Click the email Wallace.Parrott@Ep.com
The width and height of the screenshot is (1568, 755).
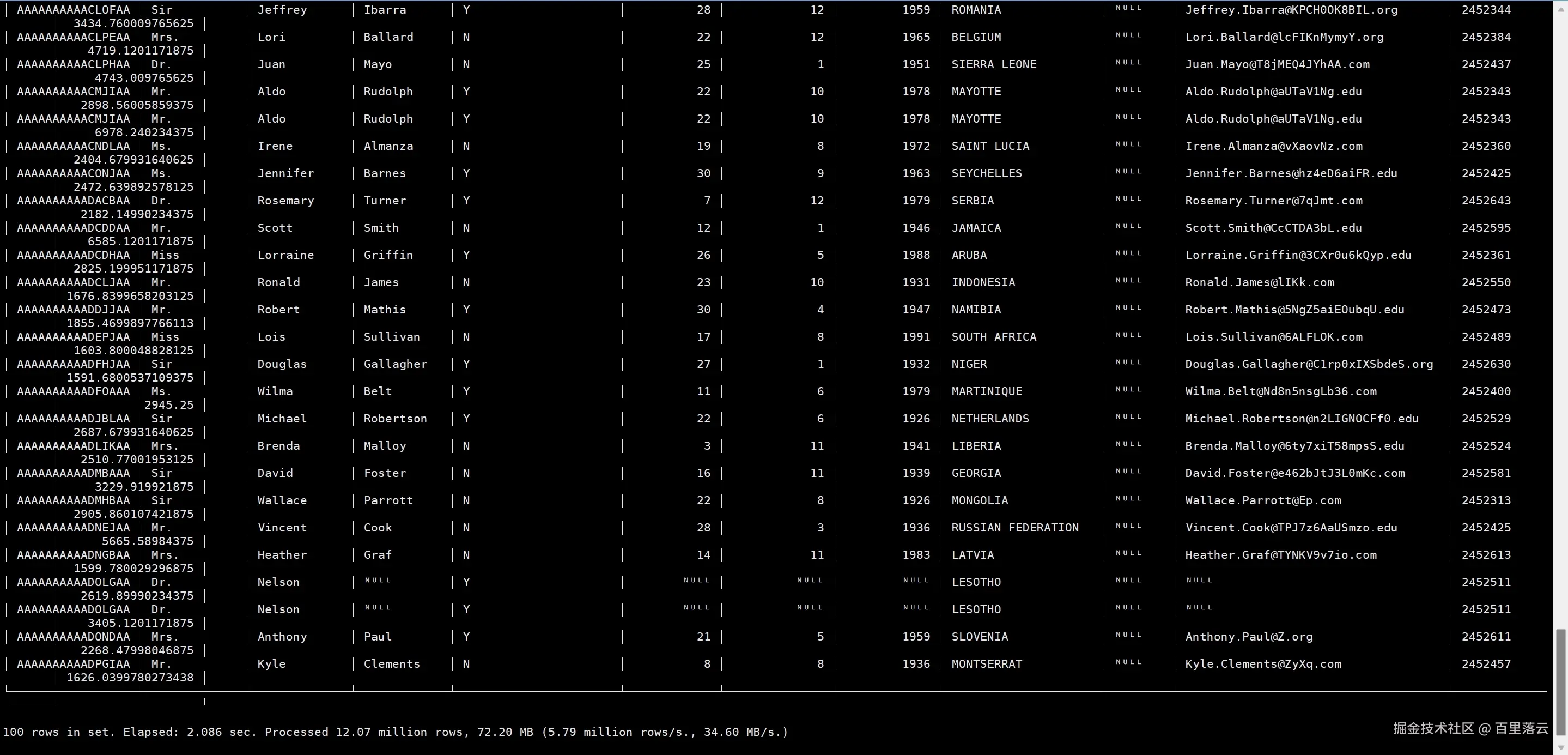[1262, 500]
